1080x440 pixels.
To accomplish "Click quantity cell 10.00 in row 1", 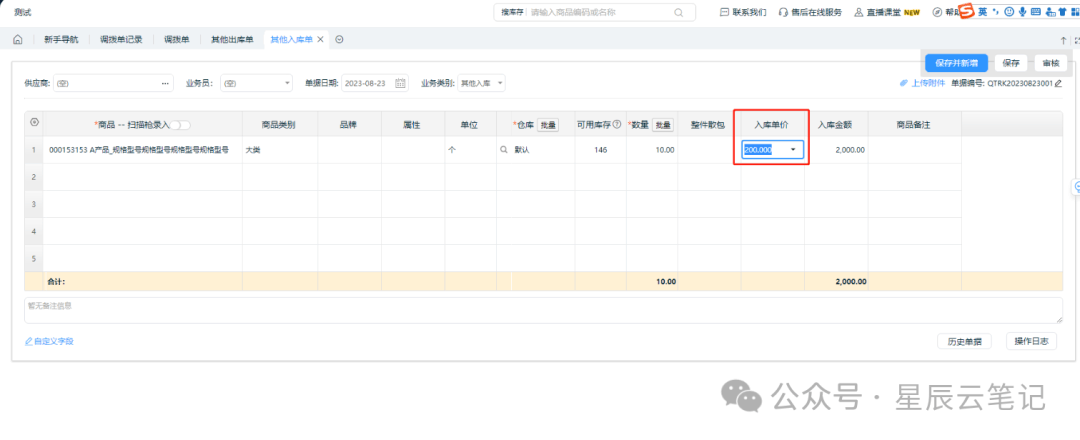I will pos(652,149).
